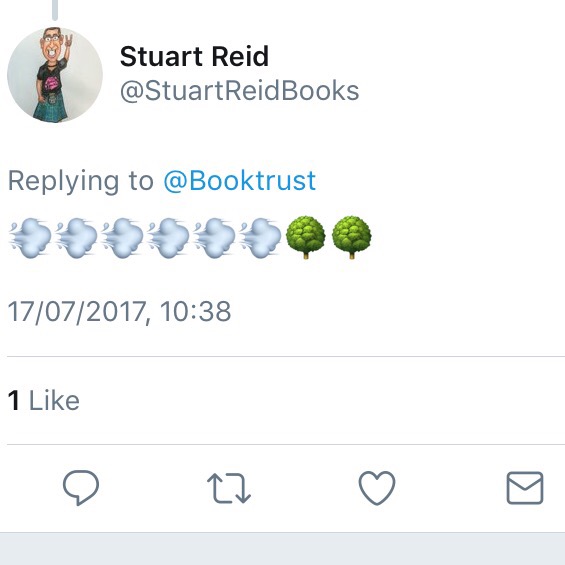Open Stuart Reid's cartoon profile avatar
The width and height of the screenshot is (565, 565).
(x=55, y=75)
